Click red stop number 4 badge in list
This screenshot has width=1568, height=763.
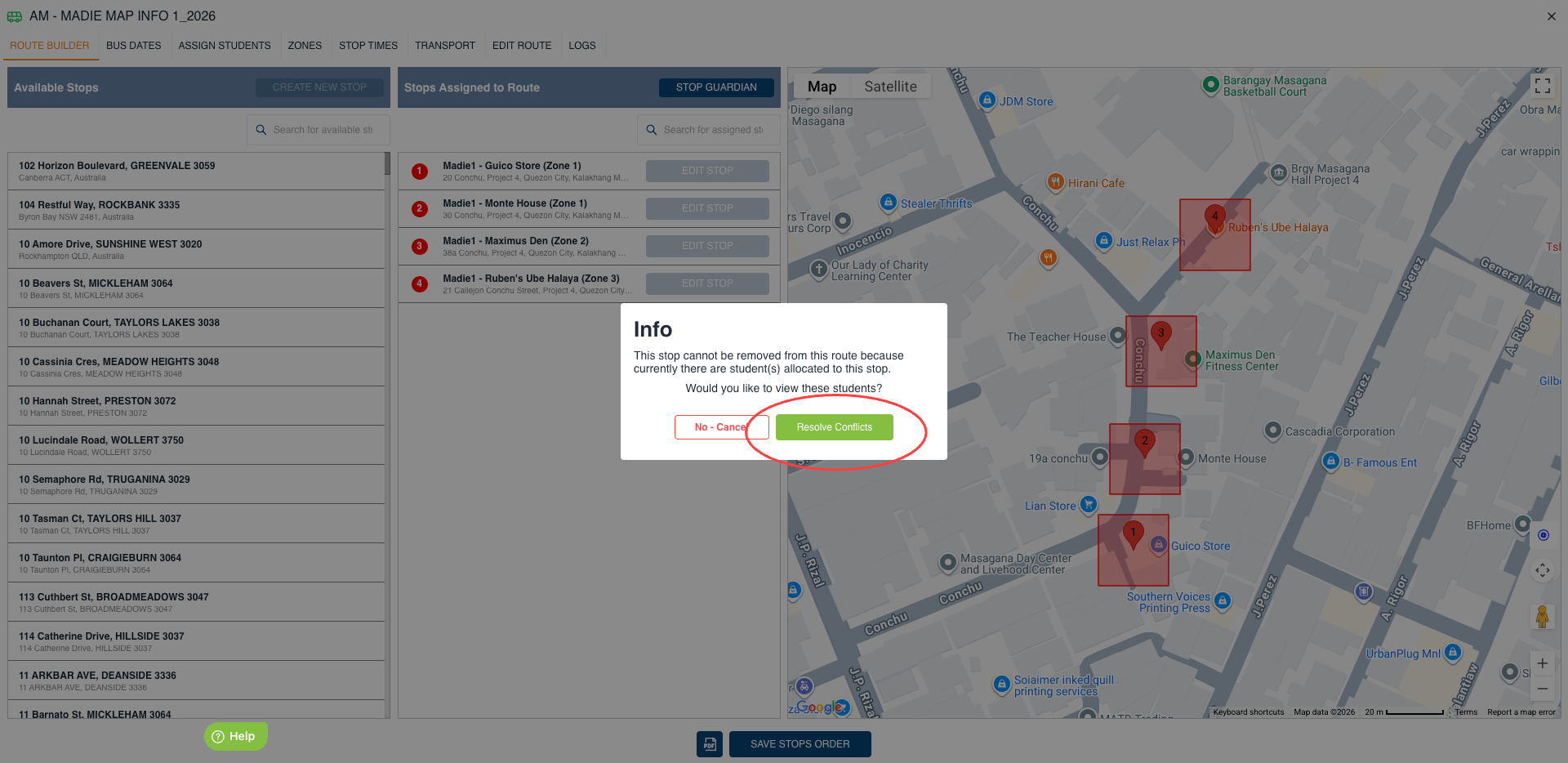420,284
